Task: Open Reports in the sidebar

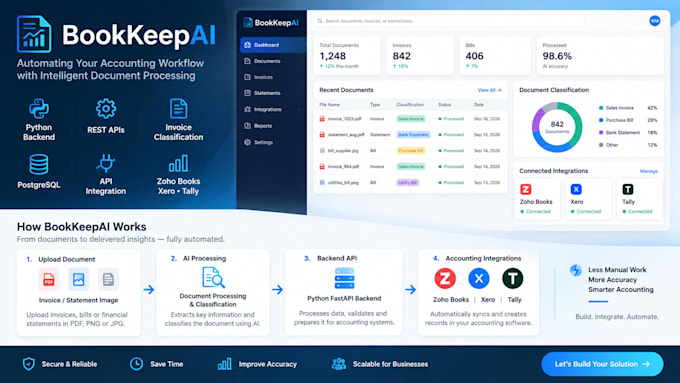Action: (x=273, y=126)
